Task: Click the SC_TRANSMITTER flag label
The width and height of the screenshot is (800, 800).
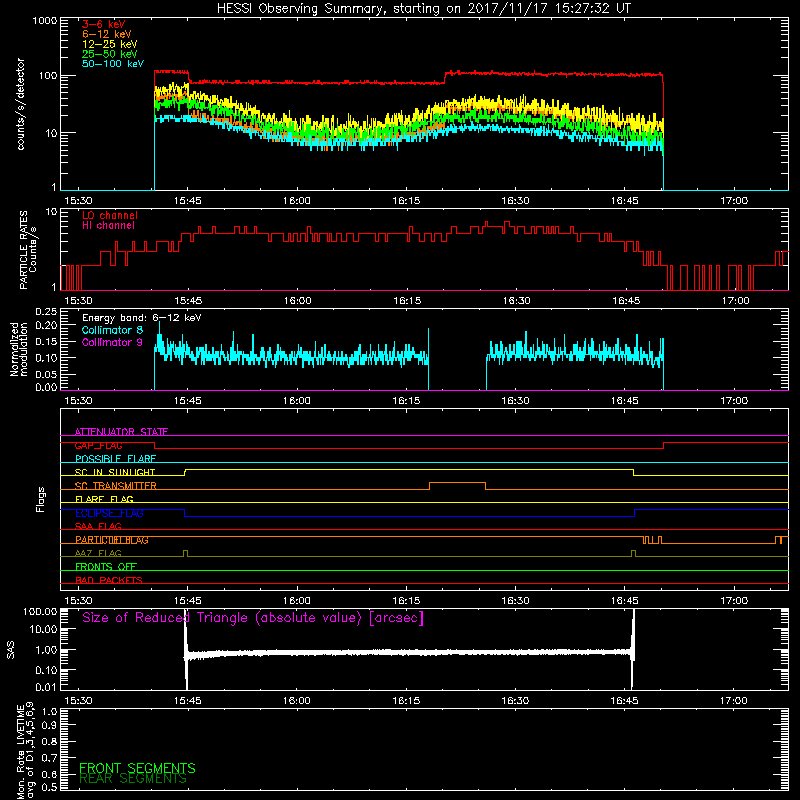Action: pos(115,486)
